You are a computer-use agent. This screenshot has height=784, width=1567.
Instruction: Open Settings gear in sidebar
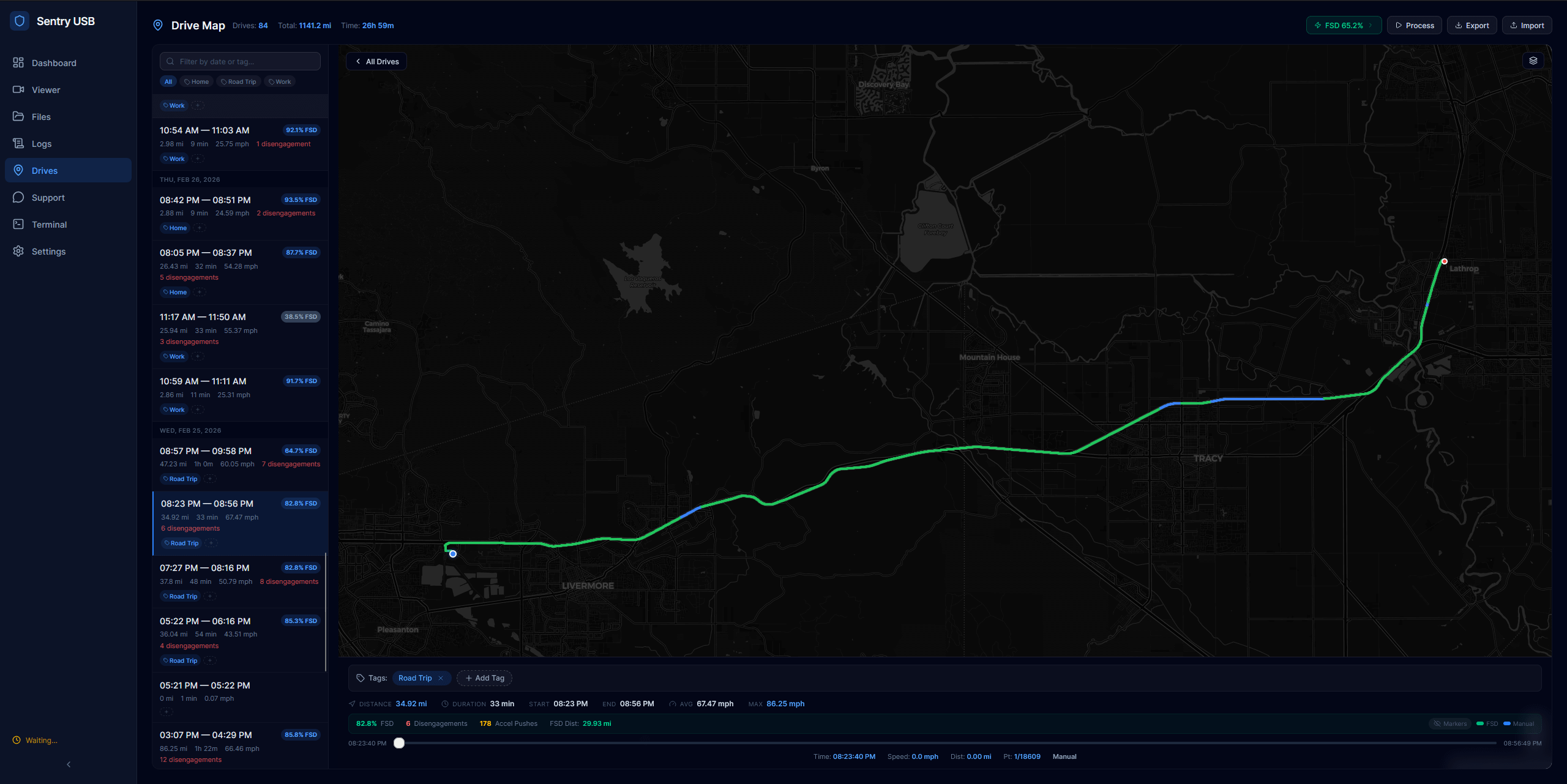point(18,252)
